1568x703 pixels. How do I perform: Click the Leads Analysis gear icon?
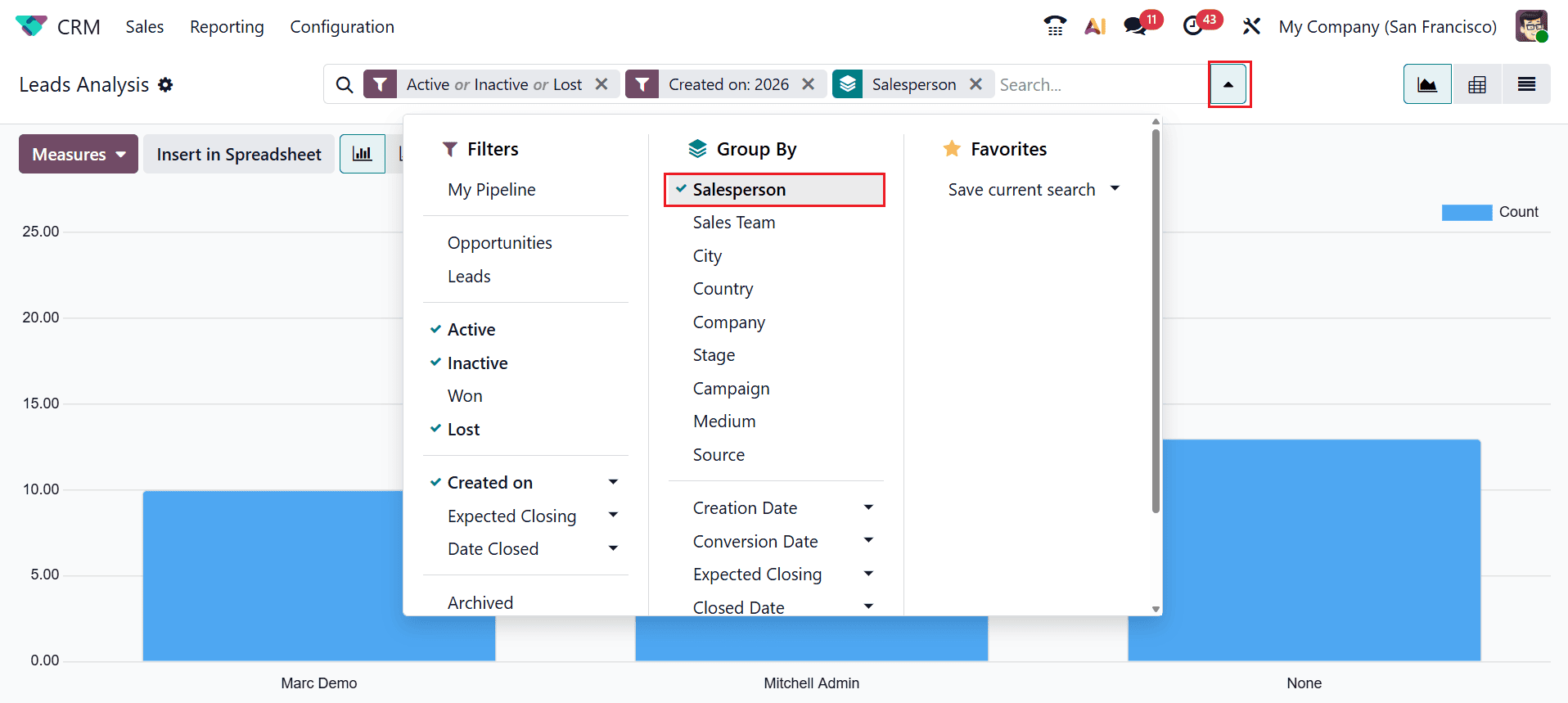(x=165, y=84)
